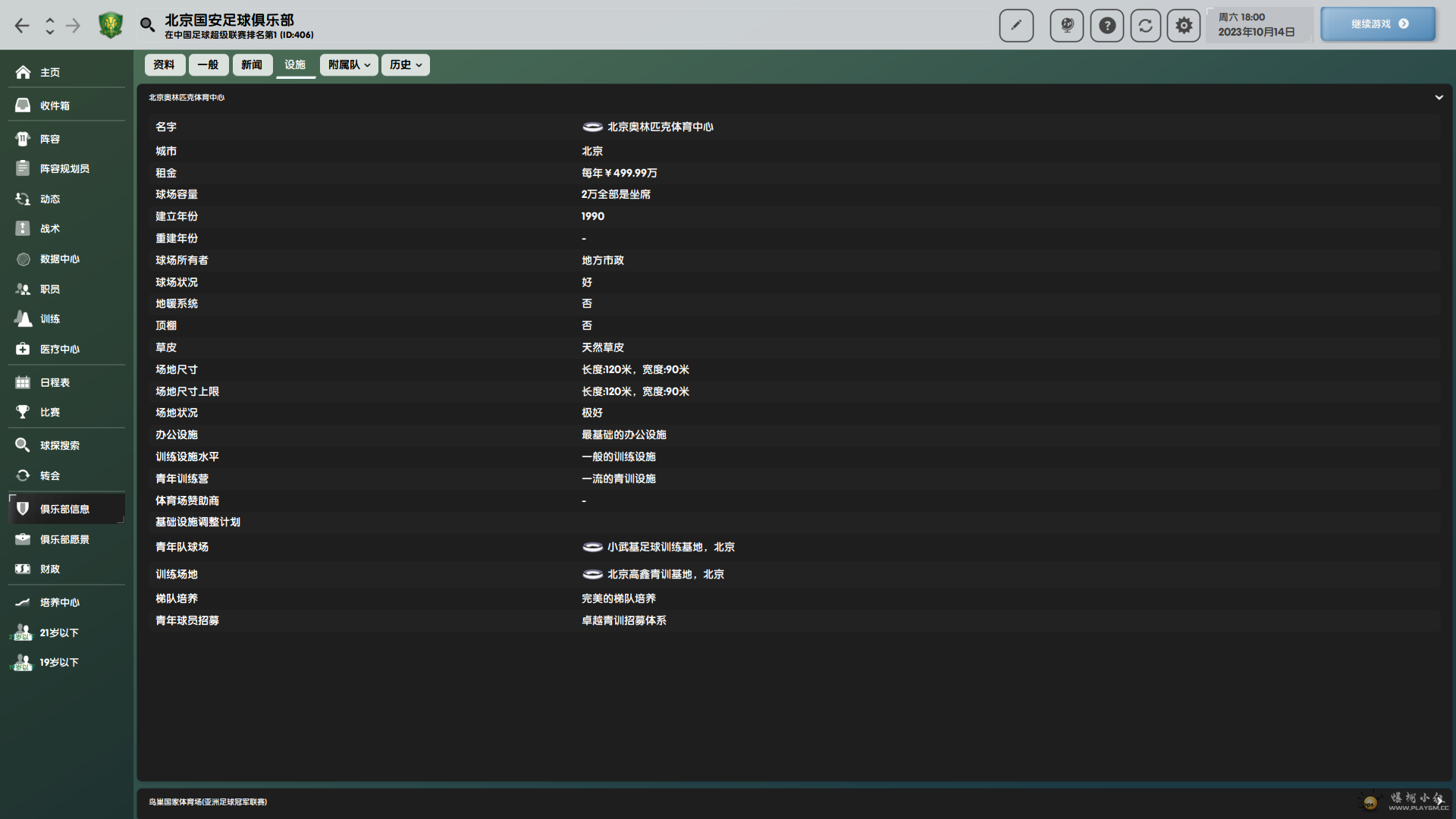Click the 天然草皮 pitch surface value

click(603, 347)
